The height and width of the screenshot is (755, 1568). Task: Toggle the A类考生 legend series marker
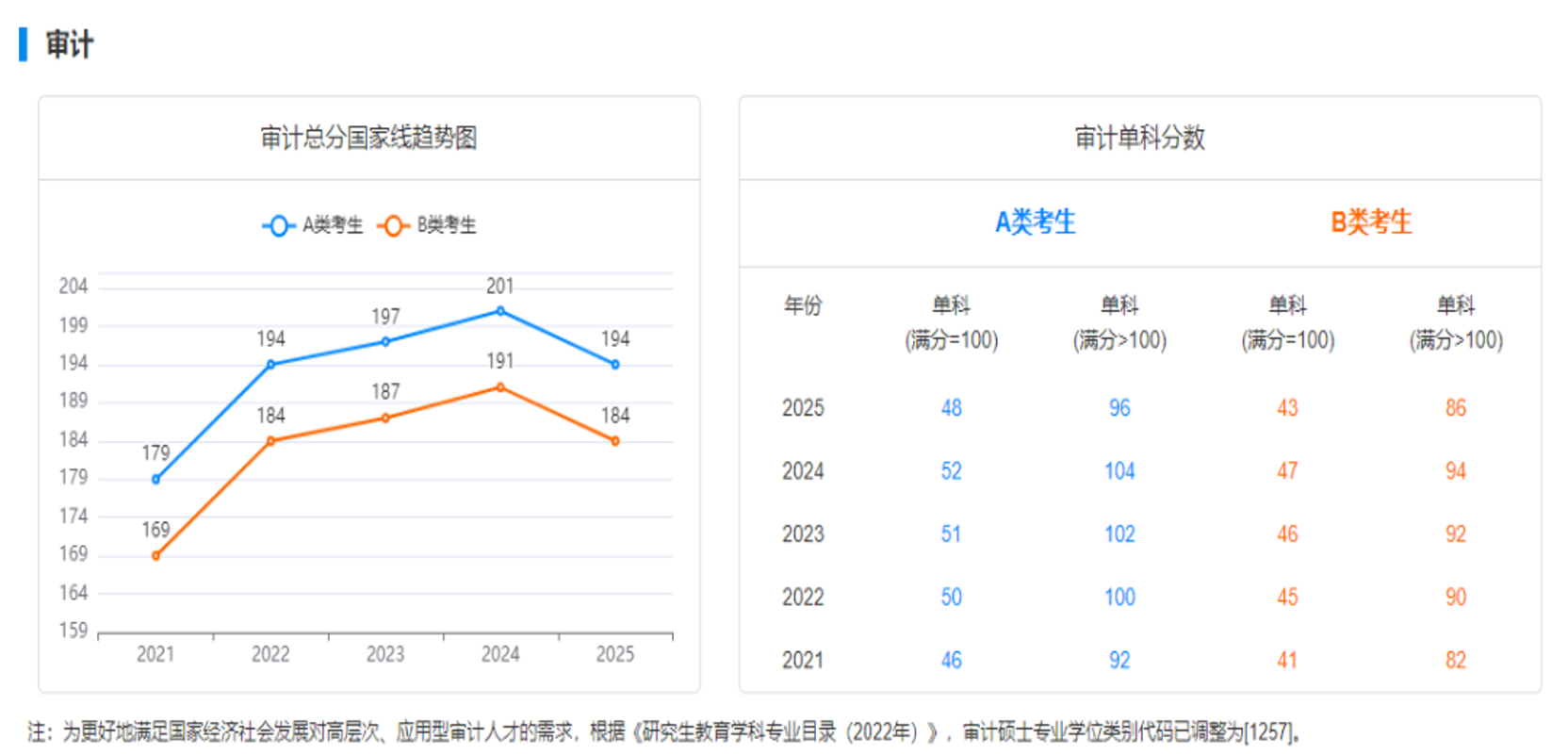(x=278, y=226)
